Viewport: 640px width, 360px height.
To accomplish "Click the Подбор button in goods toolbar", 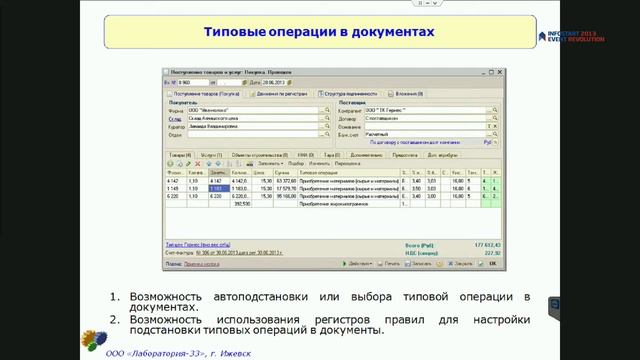I will (296, 164).
